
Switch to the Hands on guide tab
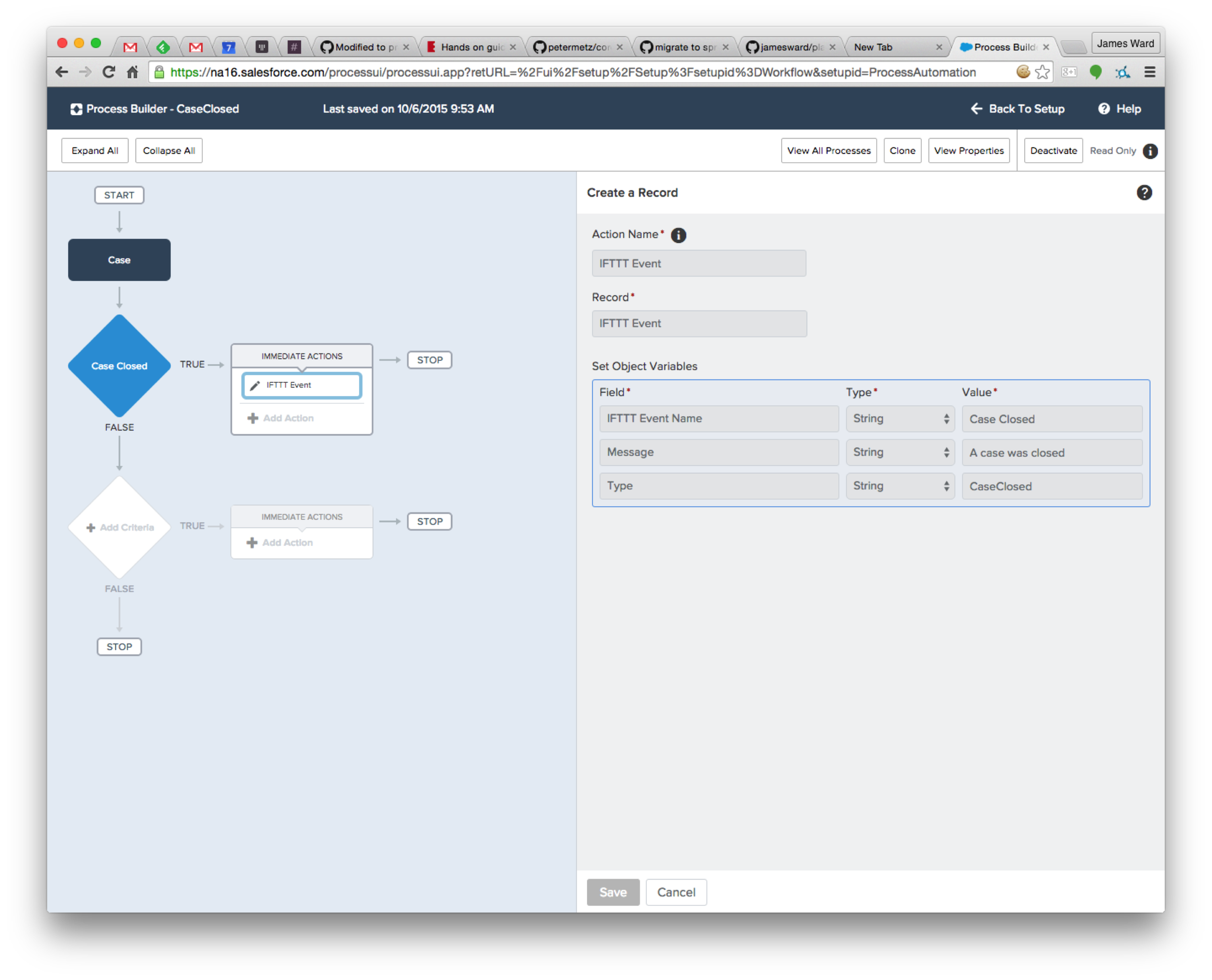click(x=472, y=47)
